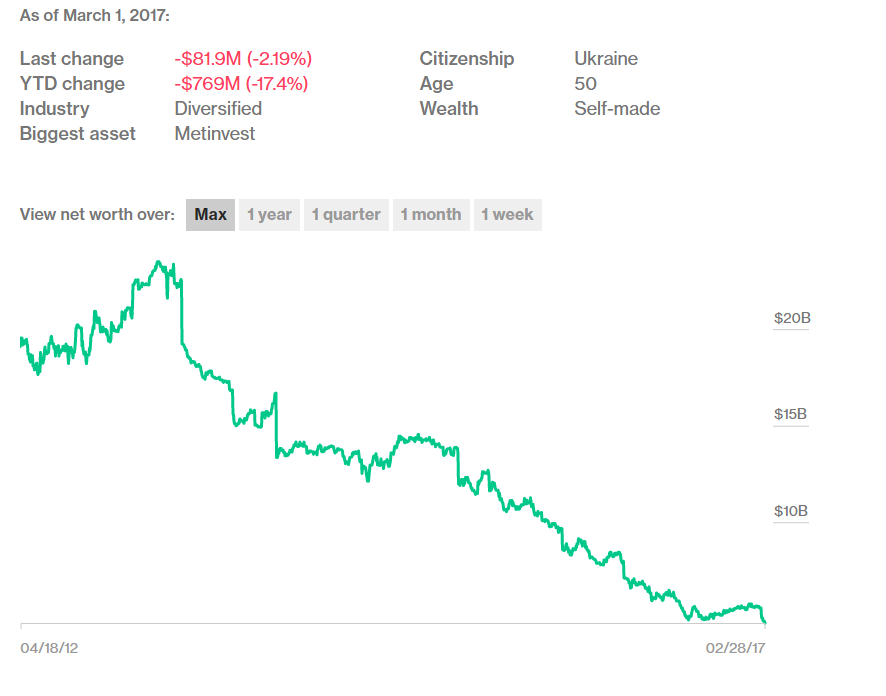Click the YTD change value -$769M
The image size is (886, 696).
pyautogui.click(x=241, y=84)
